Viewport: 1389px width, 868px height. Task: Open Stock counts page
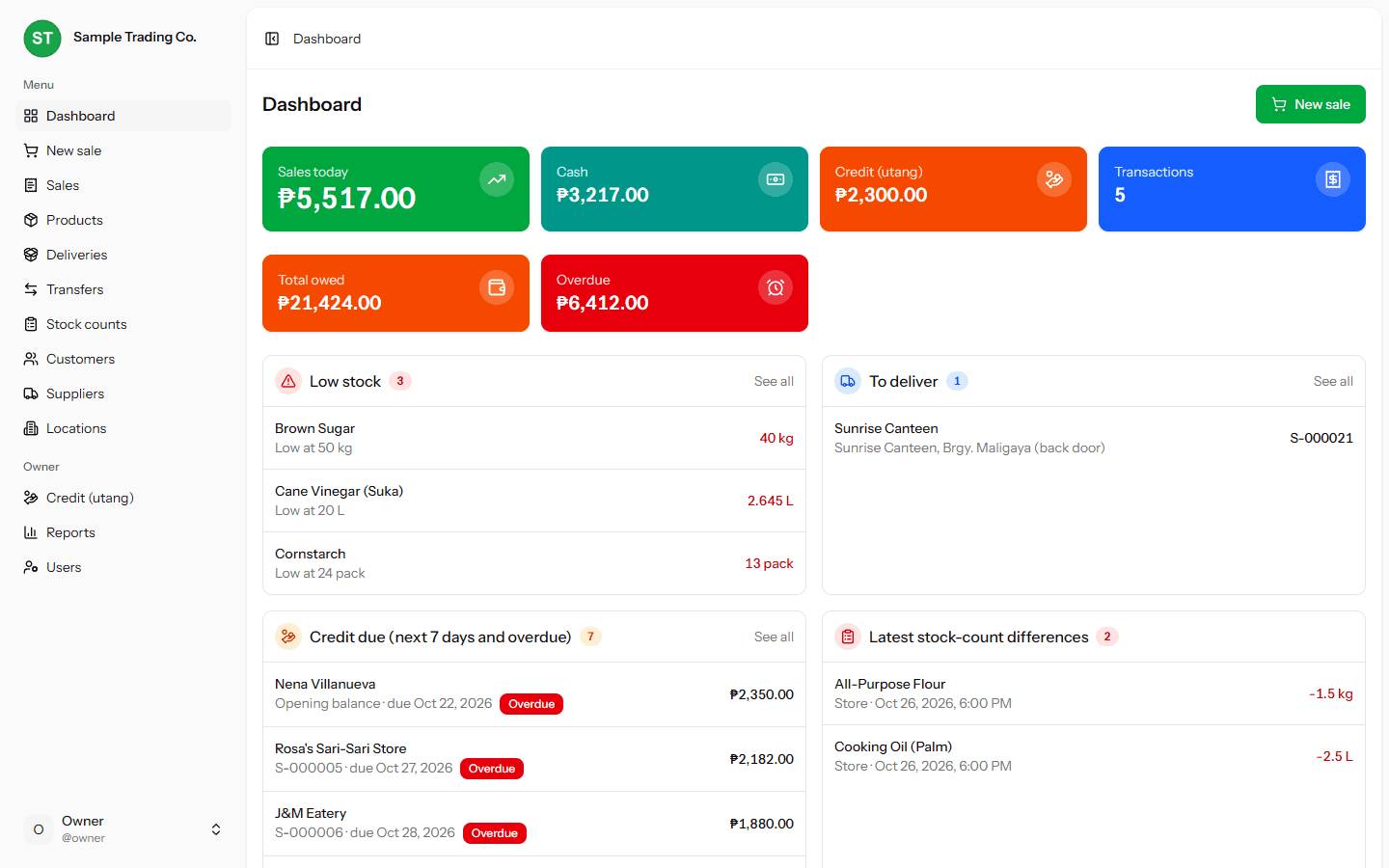(123, 324)
